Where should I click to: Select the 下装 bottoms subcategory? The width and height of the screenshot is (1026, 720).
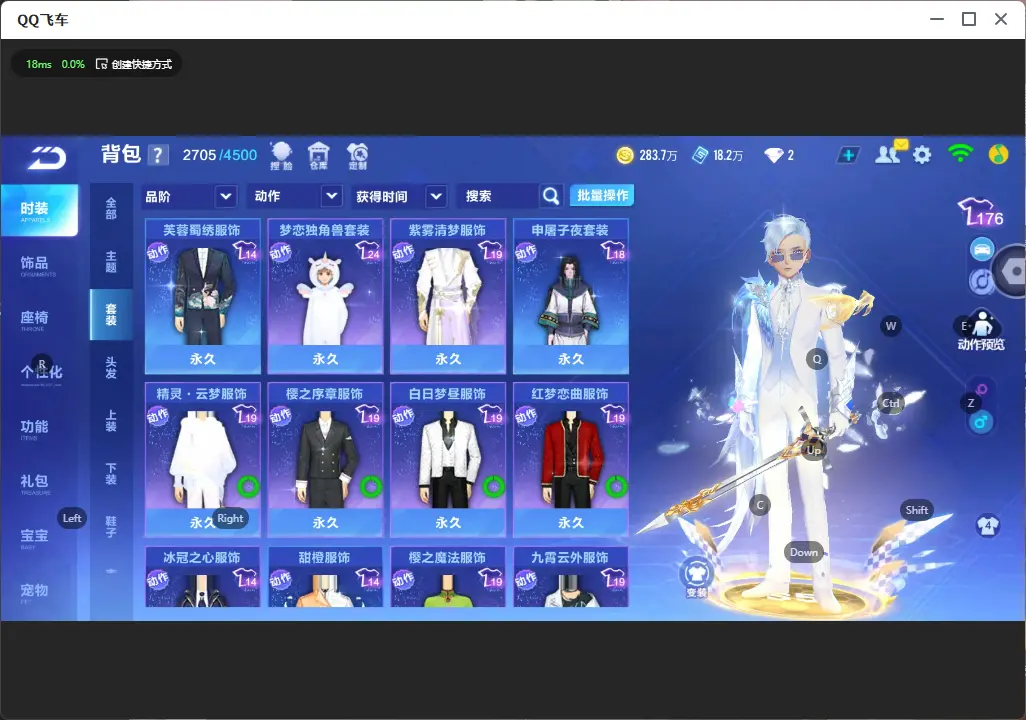coord(111,474)
